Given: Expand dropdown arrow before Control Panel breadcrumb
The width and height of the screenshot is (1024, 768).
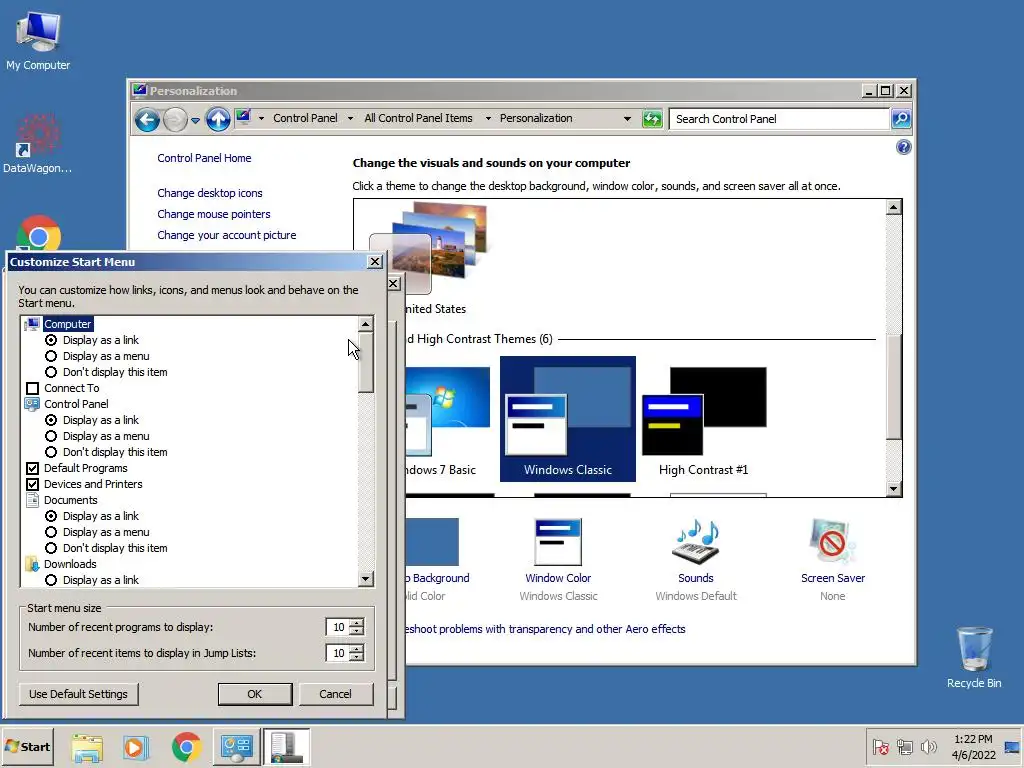Looking at the screenshot, I should 261,118.
